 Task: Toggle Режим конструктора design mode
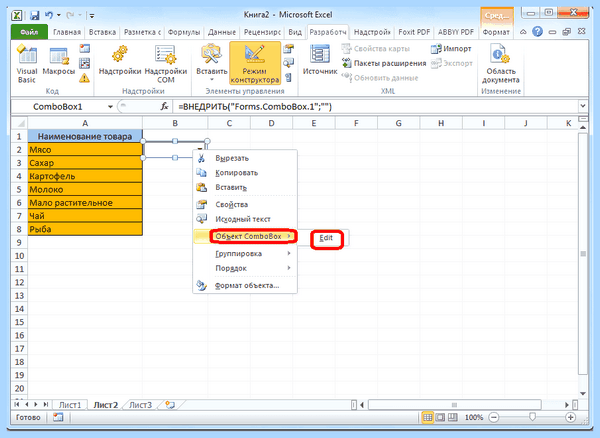[x=255, y=64]
